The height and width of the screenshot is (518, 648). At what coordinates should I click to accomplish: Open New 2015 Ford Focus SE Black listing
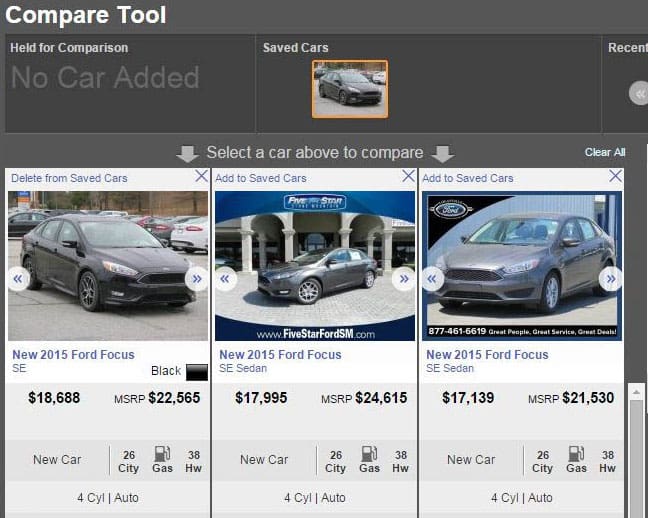point(73,355)
